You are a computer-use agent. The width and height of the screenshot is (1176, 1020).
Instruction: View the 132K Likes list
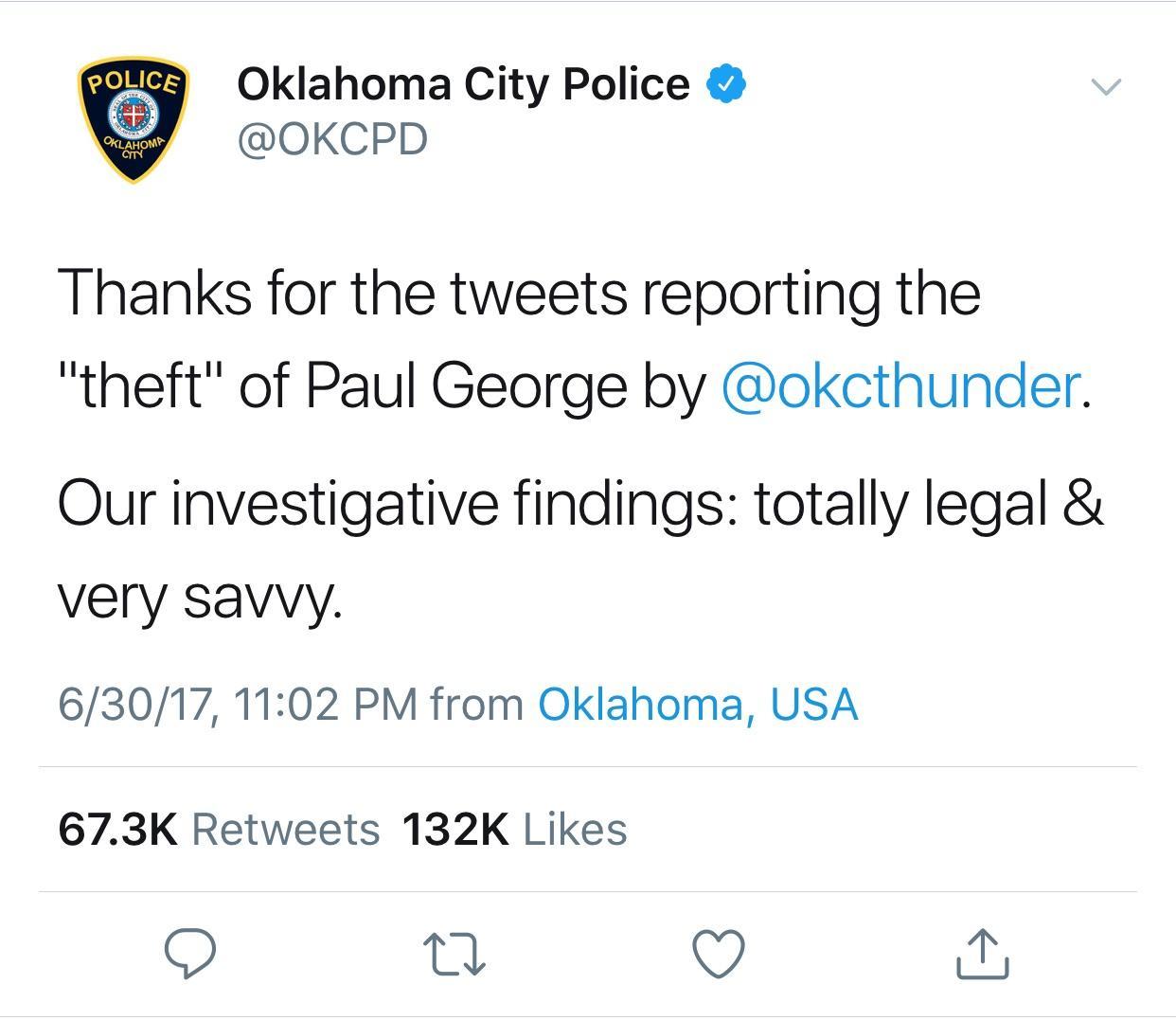[x=514, y=830]
